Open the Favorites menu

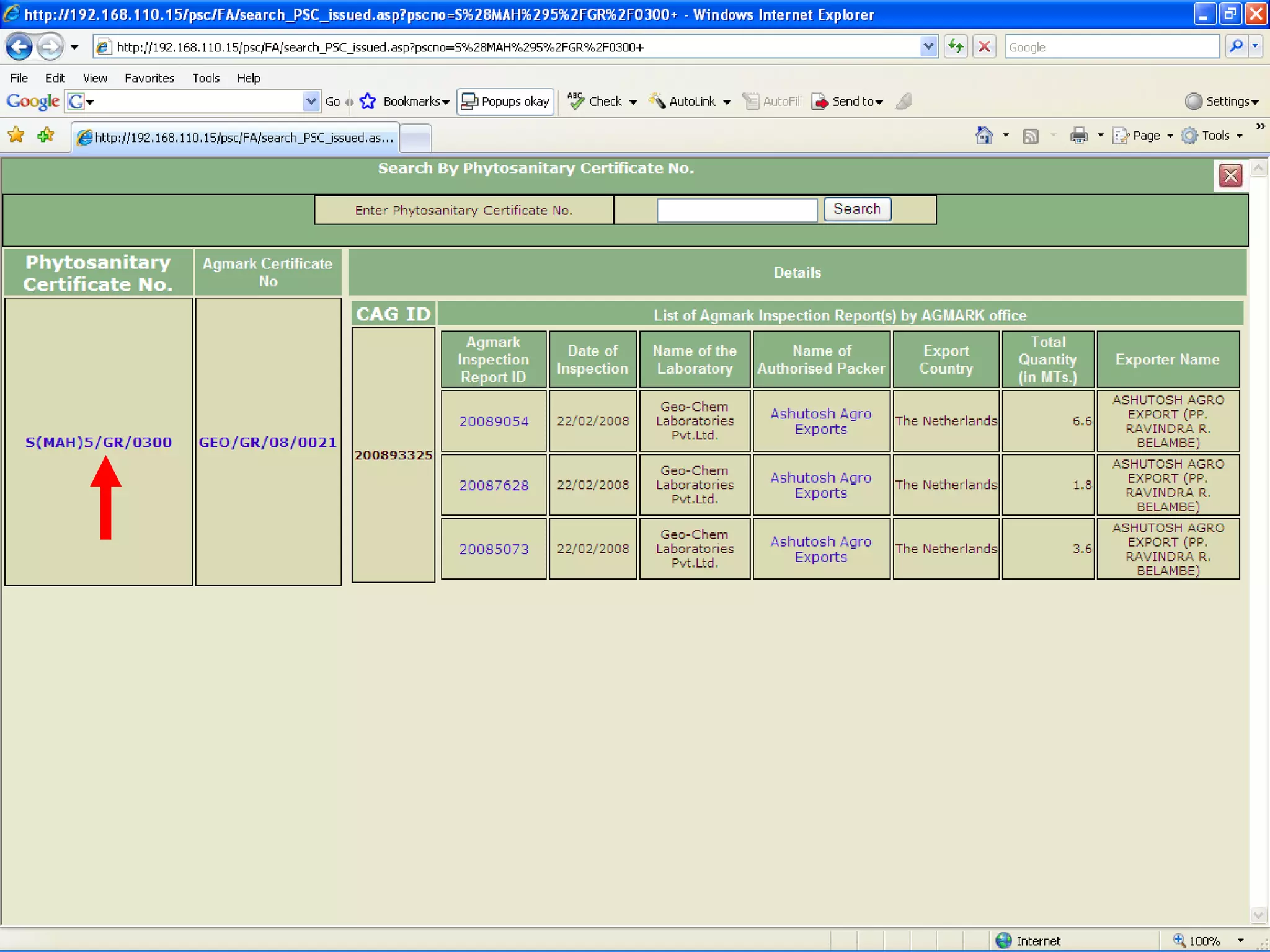[149, 78]
